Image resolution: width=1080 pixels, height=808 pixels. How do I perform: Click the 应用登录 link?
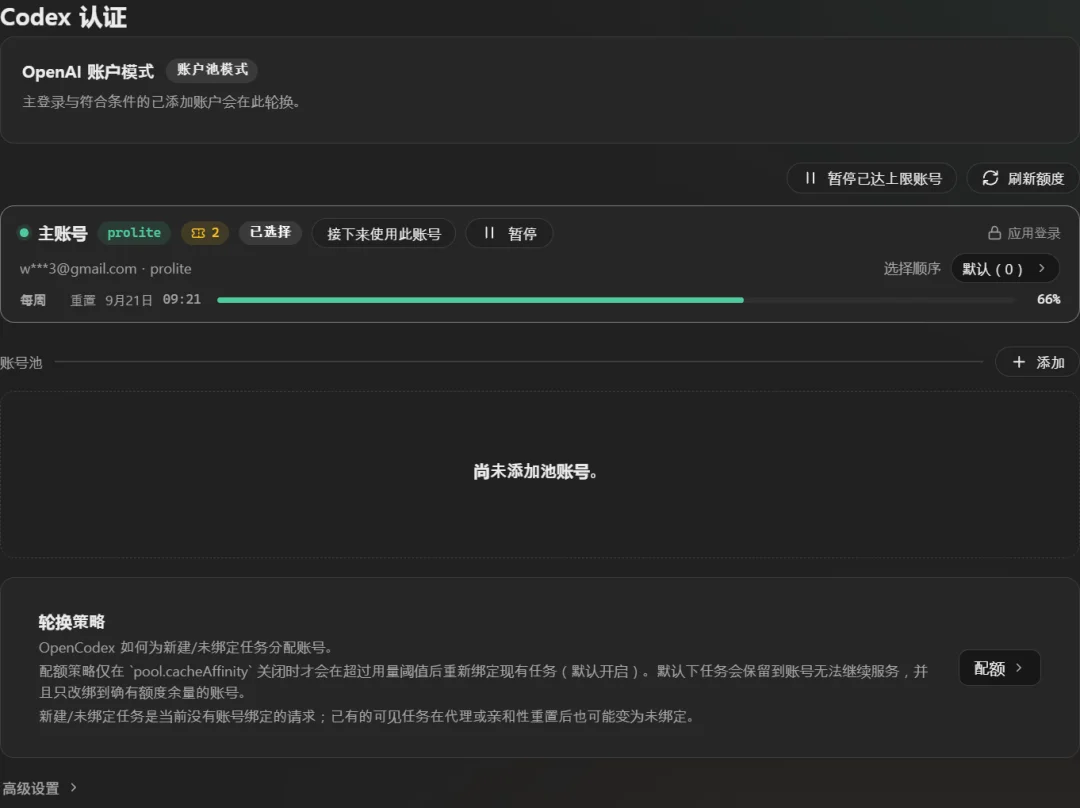(x=1024, y=233)
